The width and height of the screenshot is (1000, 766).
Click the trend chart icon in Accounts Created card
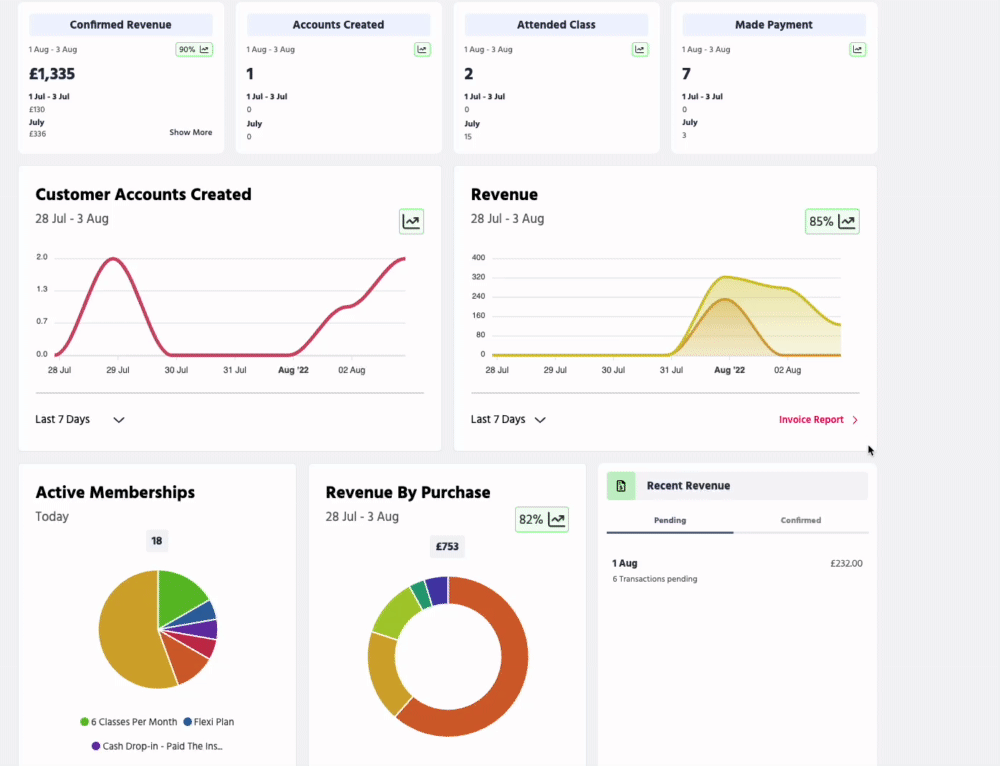tap(422, 49)
